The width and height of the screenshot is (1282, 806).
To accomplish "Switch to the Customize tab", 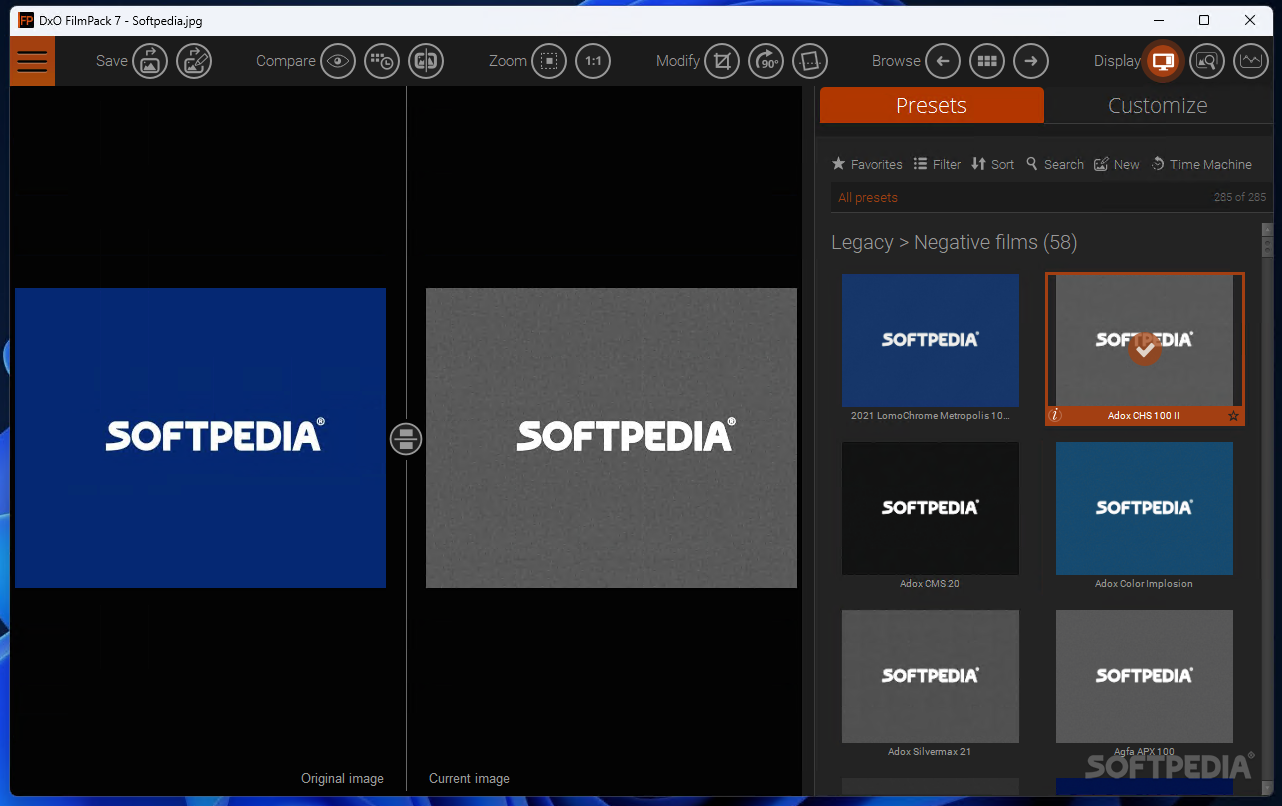I will [x=1158, y=105].
